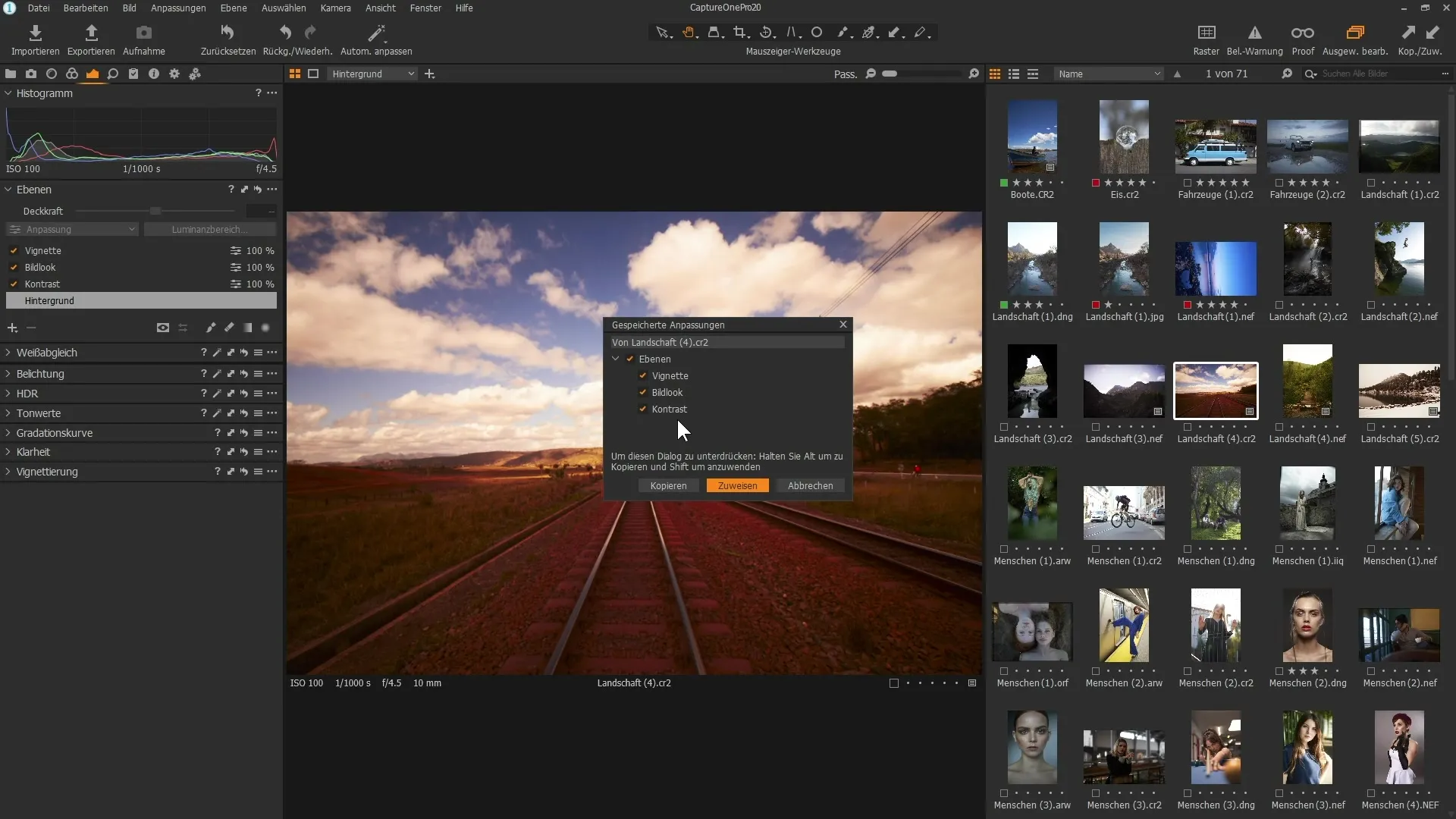Expand the Weißabgleich panel
The height and width of the screenshot is (819, 1456).
(8, 353)
